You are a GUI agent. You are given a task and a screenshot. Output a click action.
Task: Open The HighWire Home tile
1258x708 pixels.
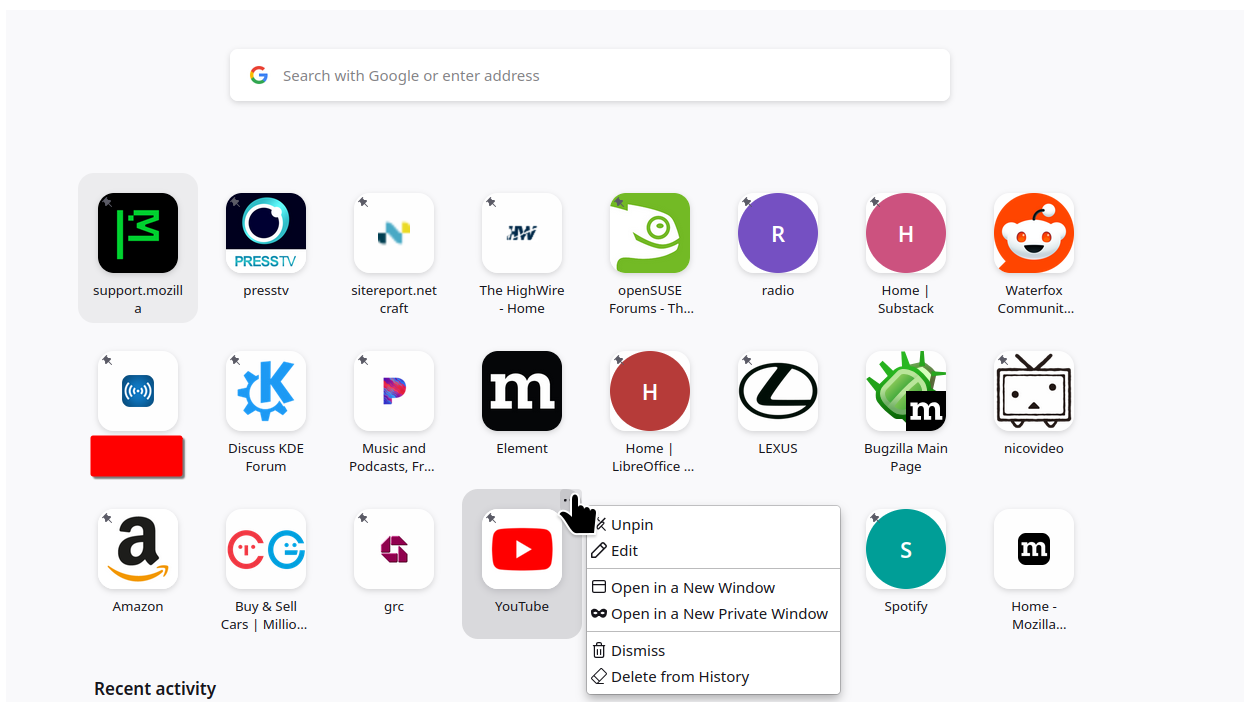[522, 233]
